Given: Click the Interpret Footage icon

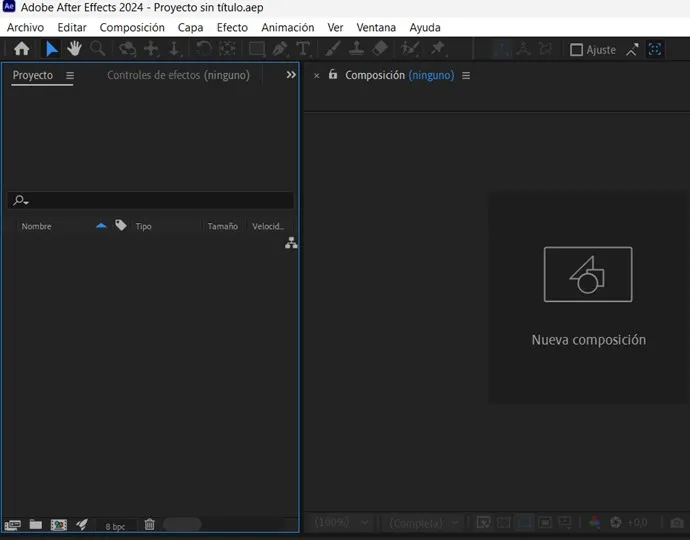Looking at the screenshot, I should pyautogui.click(x=12, y=525).
